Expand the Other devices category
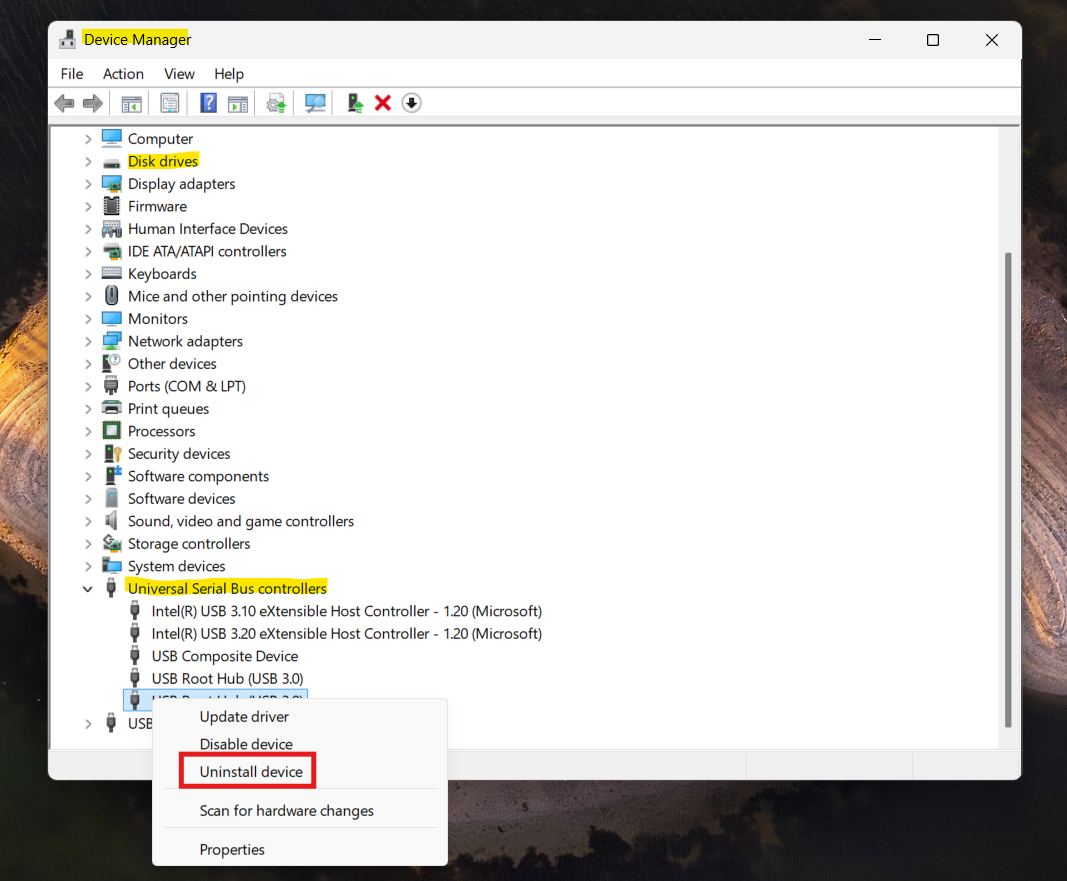Image resolution: width=1067 pixels, height=881 pixels. click(x=88, y=363)
